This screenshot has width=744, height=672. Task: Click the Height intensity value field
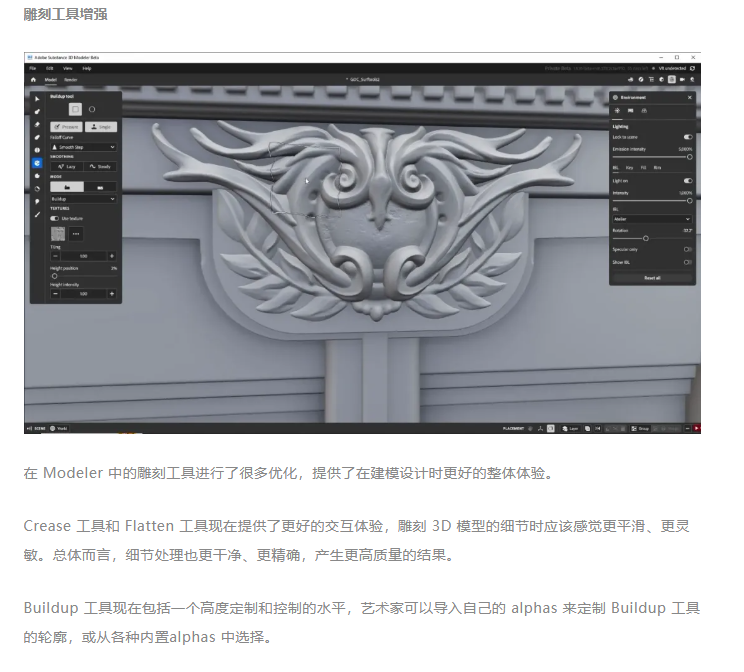pos(84,294)
